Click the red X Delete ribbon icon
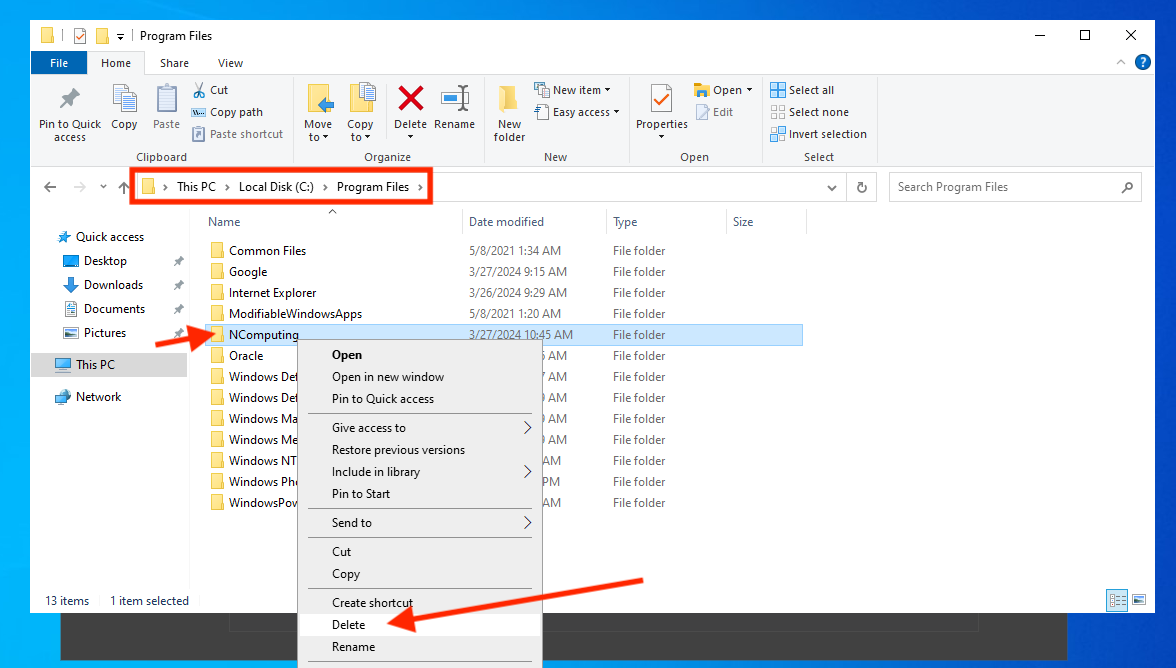Viewport: 1176px width, 668px height. (410, 98)
